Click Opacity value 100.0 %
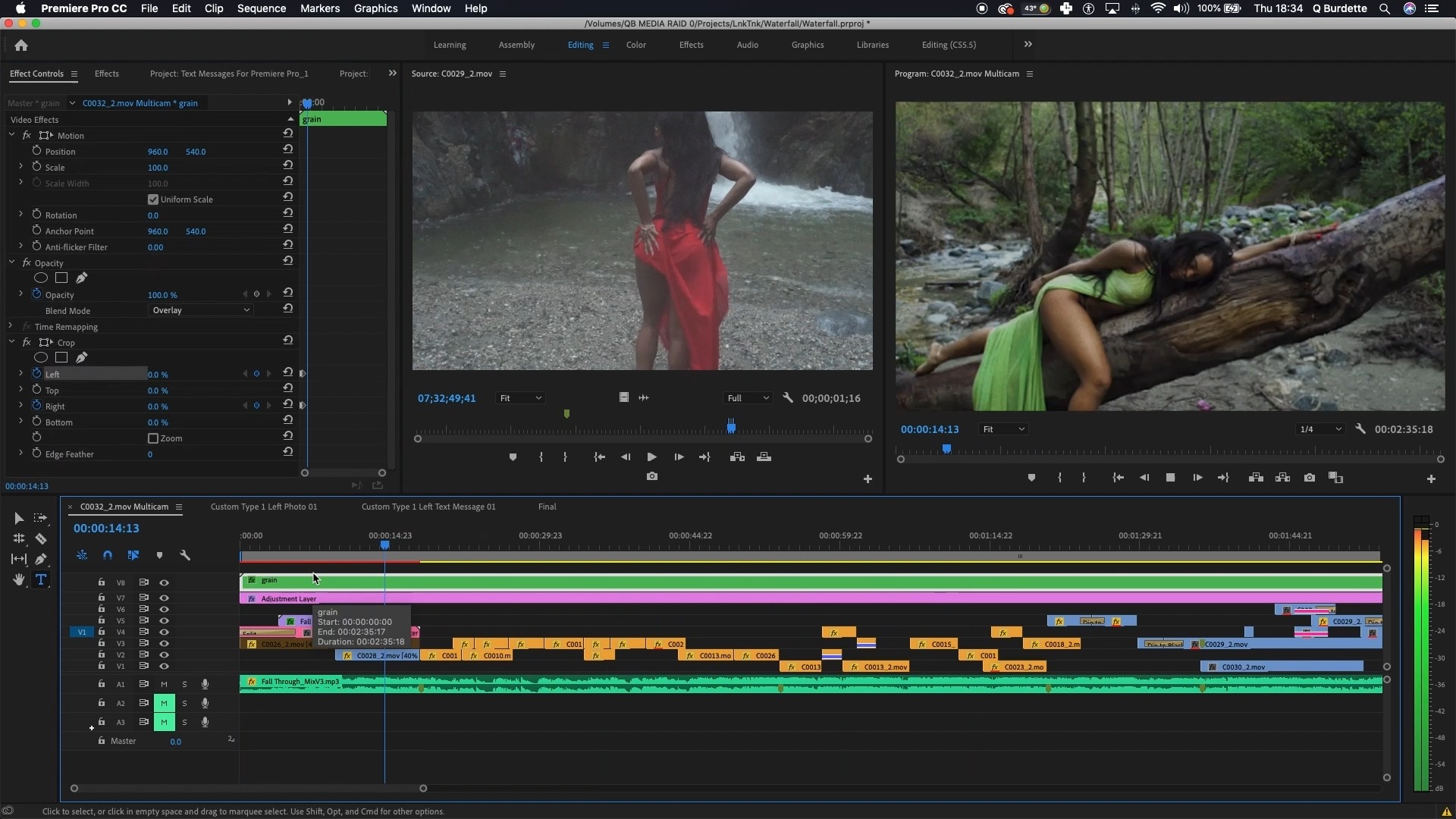Image resolution: width=1456 pixels, height=819 pixels. pyautogui.click(x=162, y=295)
